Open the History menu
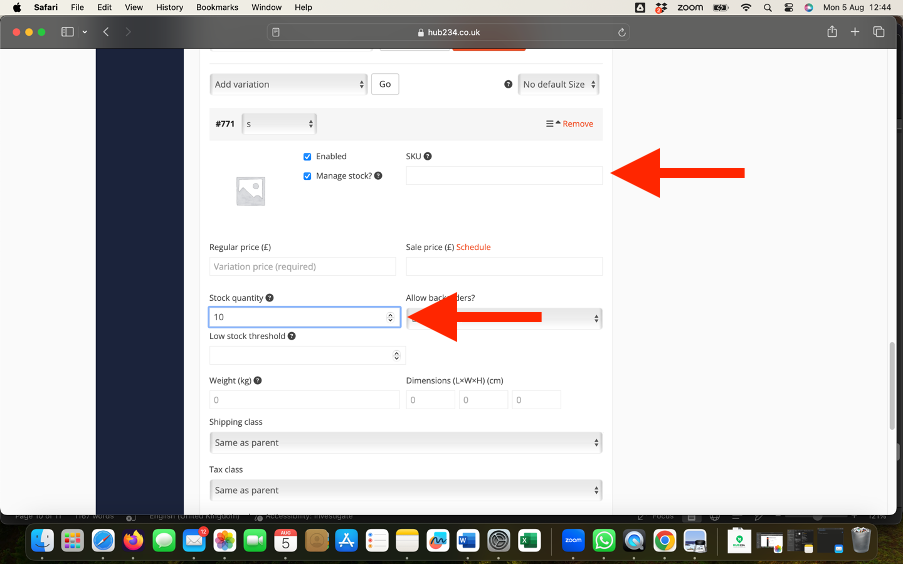The height and width of the screenshot is (564, 904). point(169,7)
